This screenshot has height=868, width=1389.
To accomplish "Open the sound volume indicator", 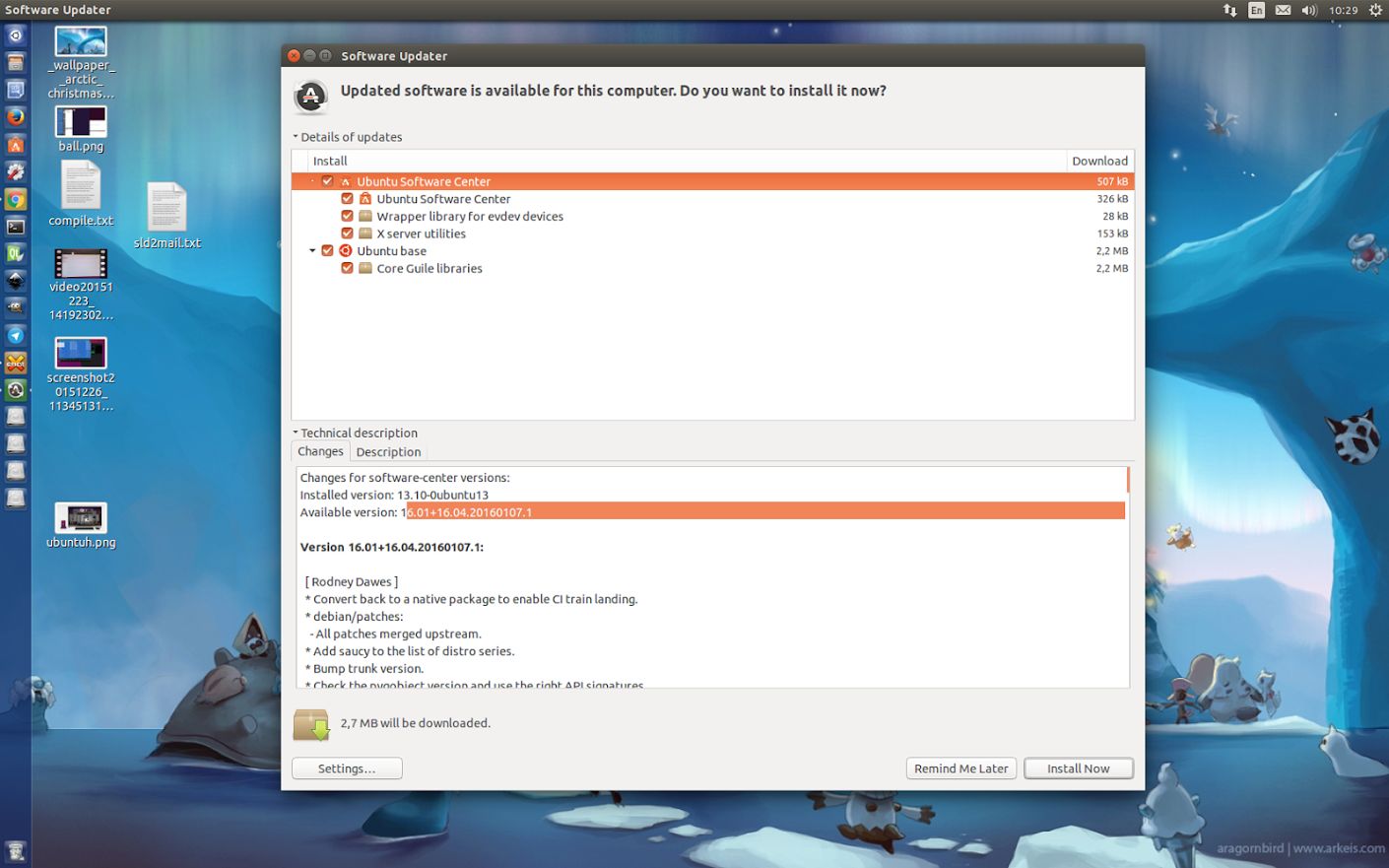I will [1309, 10].
